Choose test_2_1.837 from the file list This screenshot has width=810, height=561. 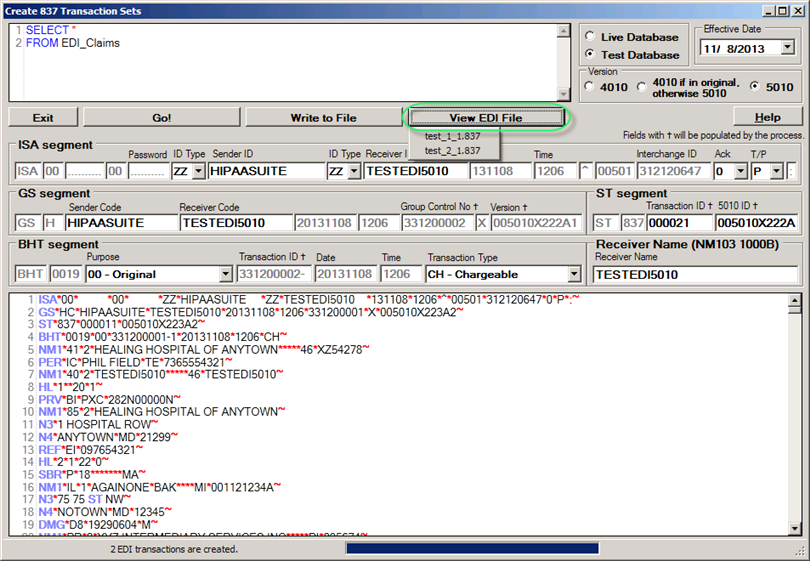click(452, 151)
